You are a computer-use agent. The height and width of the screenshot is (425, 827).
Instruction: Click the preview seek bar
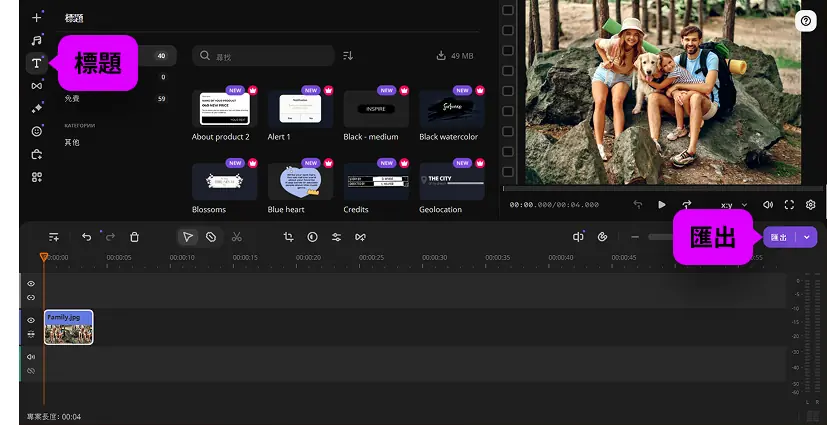click(662, 188)
